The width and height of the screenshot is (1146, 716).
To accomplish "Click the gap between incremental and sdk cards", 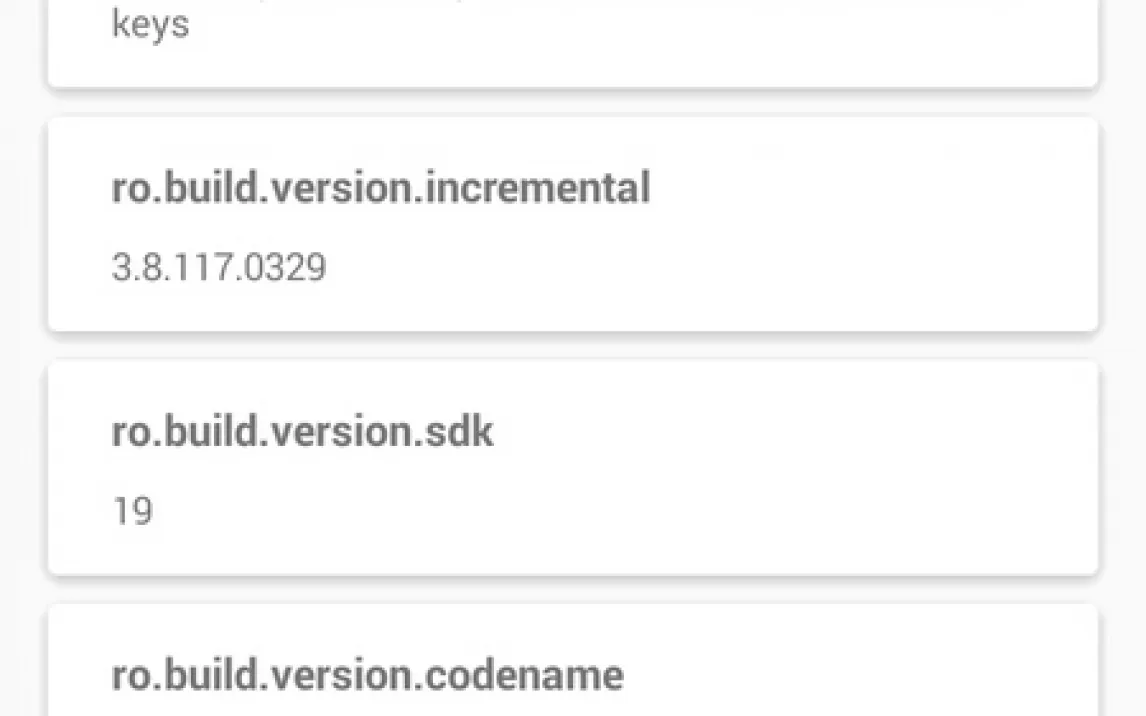I will click(x=572, y=346).
